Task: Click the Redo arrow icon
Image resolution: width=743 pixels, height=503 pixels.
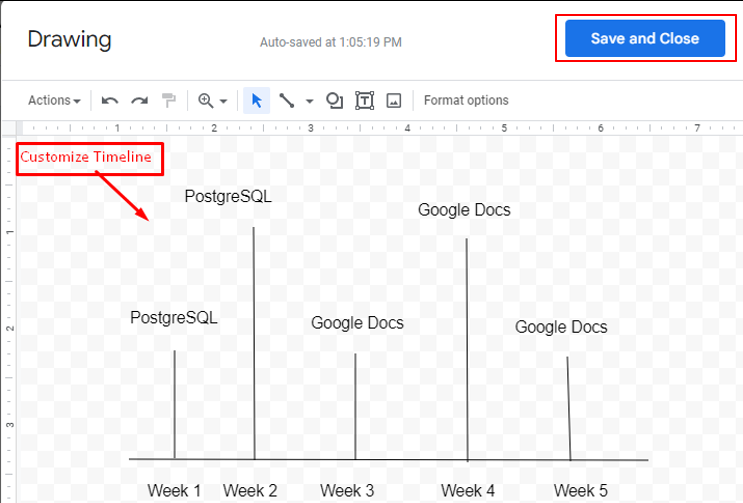Action: click(139, 100)
